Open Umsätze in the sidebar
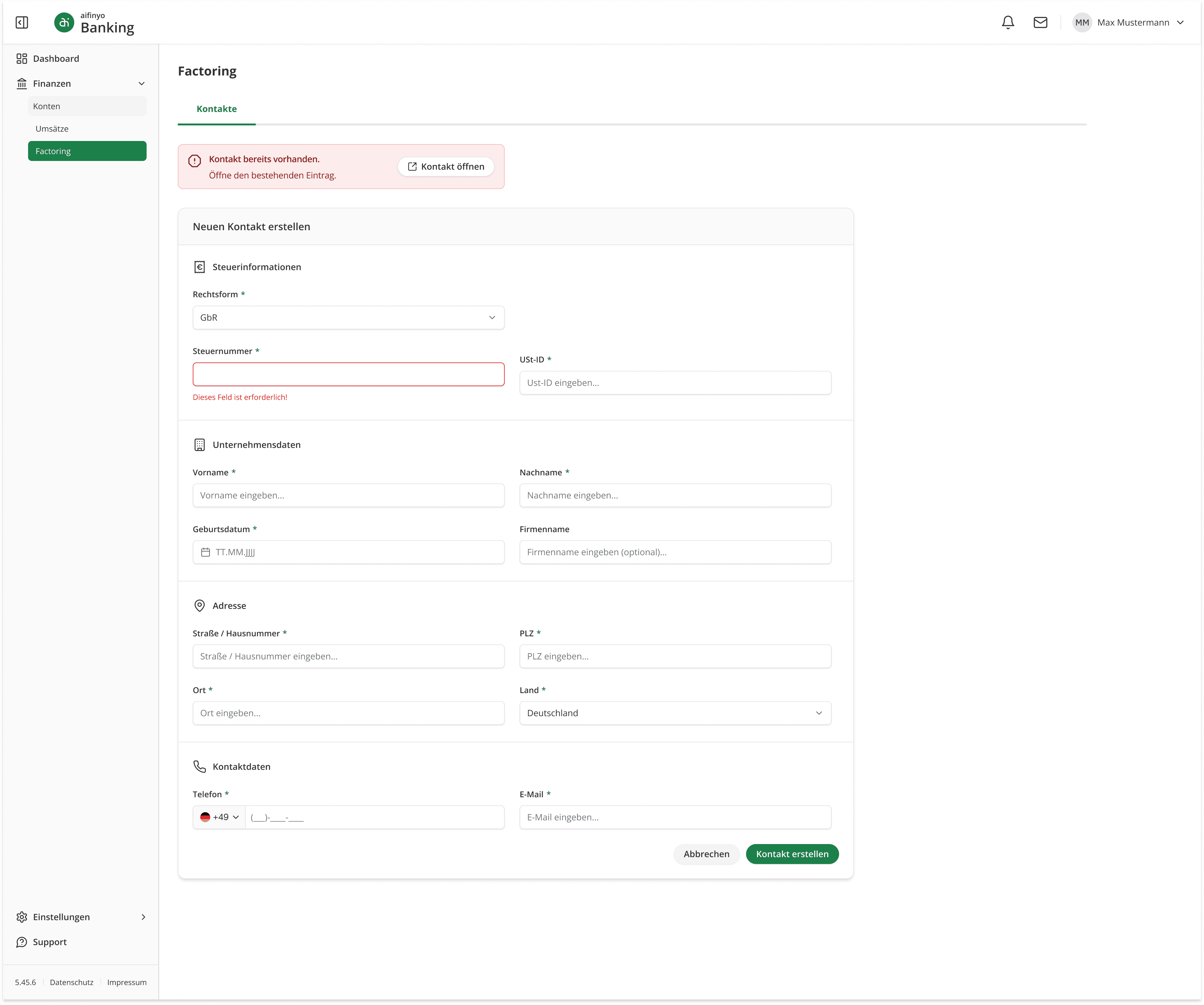The width and height of the screenshot is (1204, 1005). 52,129
